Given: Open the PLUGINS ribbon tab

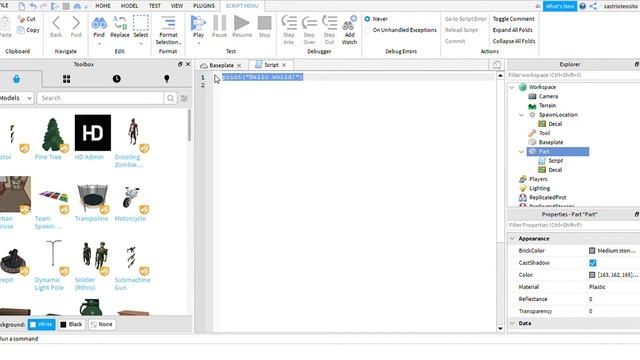Looking at the screenshot, I should [204, 6].
